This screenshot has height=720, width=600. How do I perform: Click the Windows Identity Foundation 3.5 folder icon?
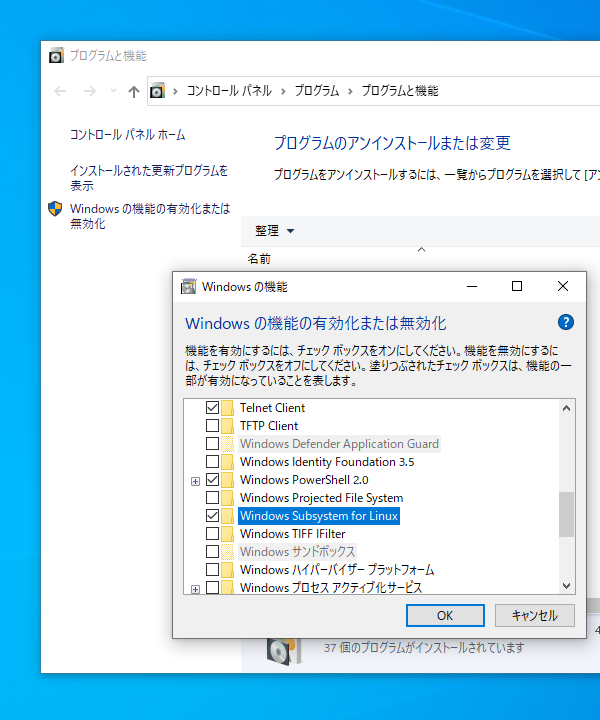click(227, 461)
